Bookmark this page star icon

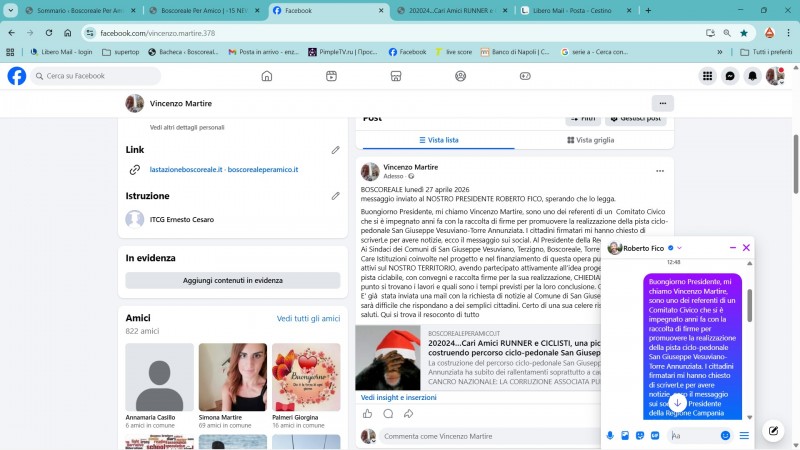click(x=744, y=33)
